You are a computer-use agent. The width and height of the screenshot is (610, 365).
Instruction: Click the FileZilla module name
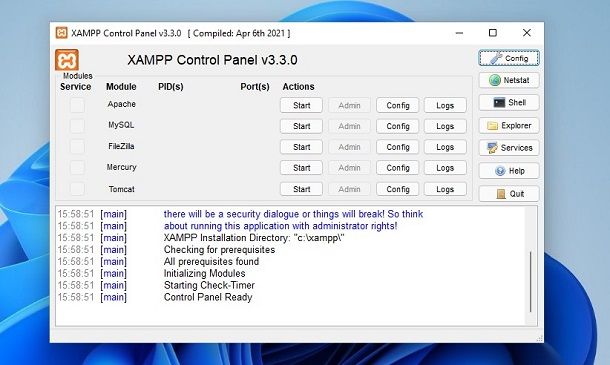point(121,146)
